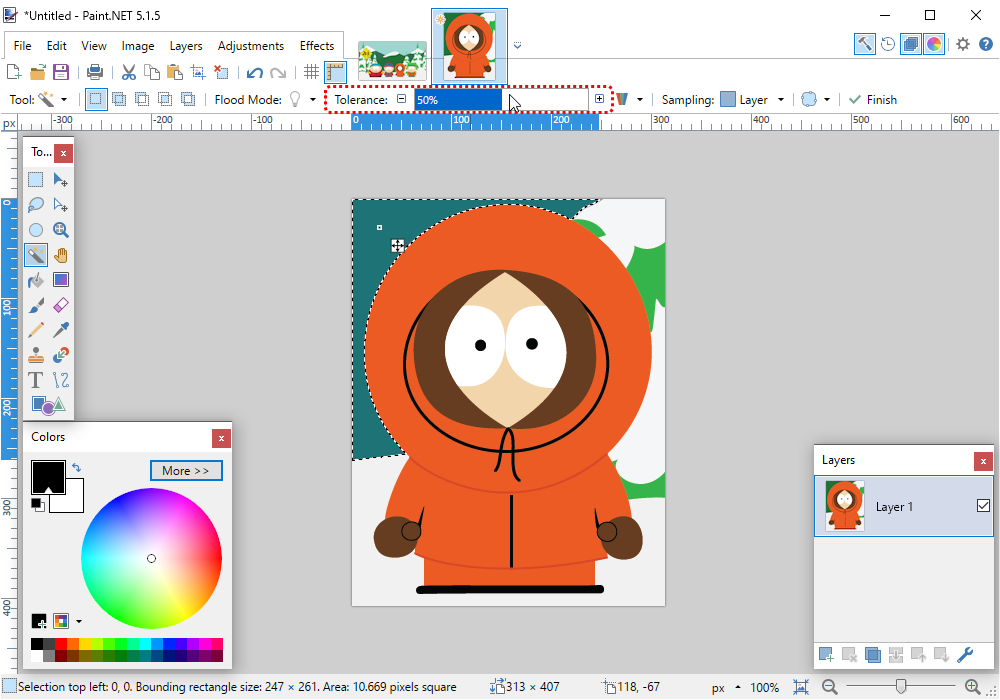The height and width of the screenshot is (700, 1000).
Task: Select the Zoom tool in Tools panel
Action: click(x=61, y=230)
